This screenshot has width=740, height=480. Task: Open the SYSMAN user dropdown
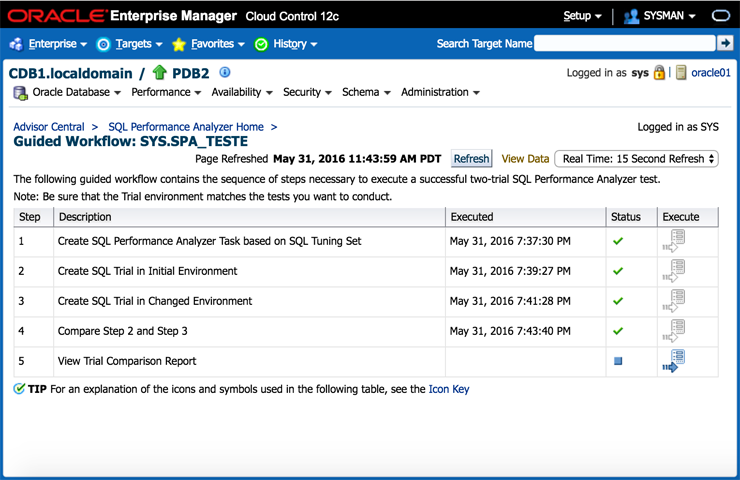(660, 16)
